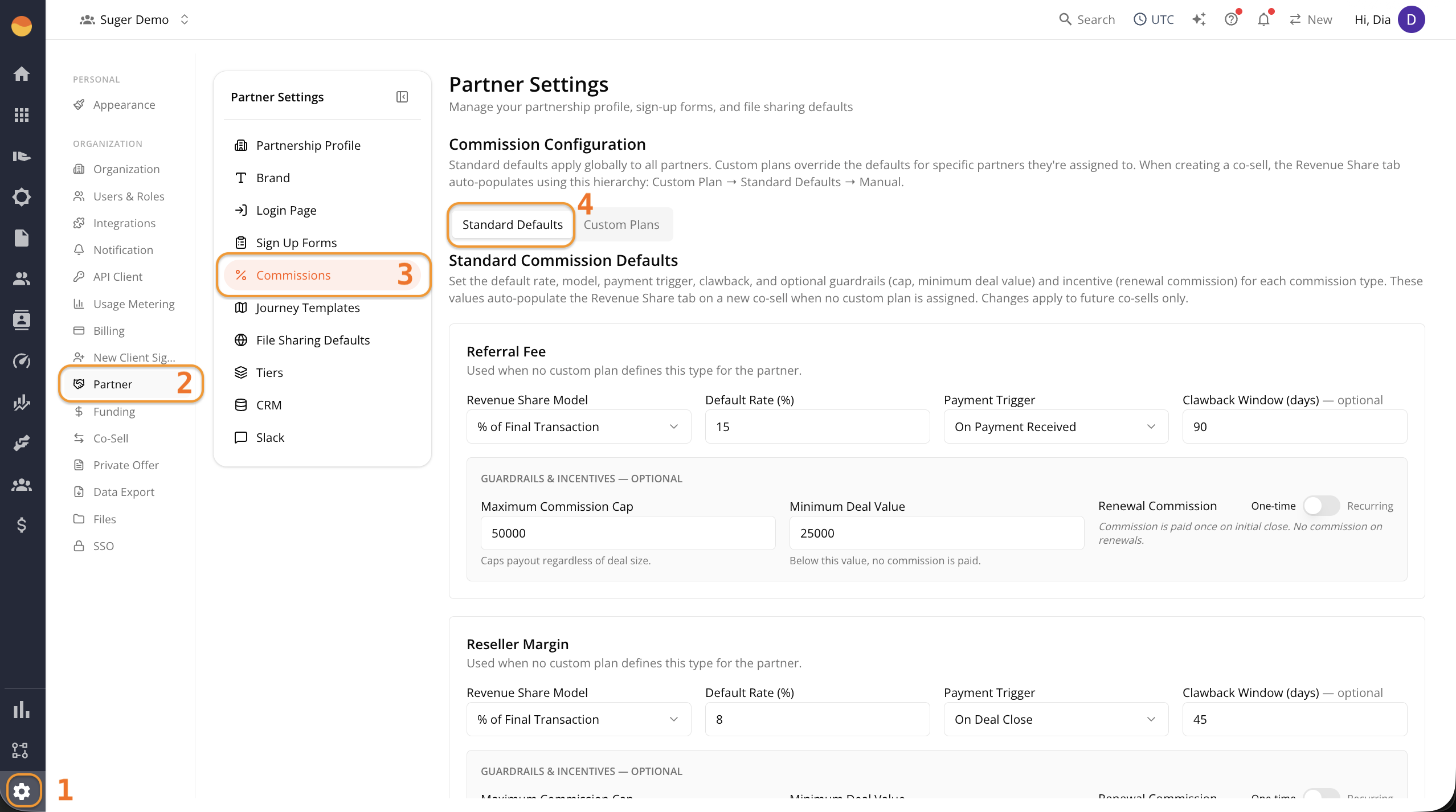Viewport: 1456px width, 812px height.
Task: Open the Slack settings item
Action: [322, 437]
